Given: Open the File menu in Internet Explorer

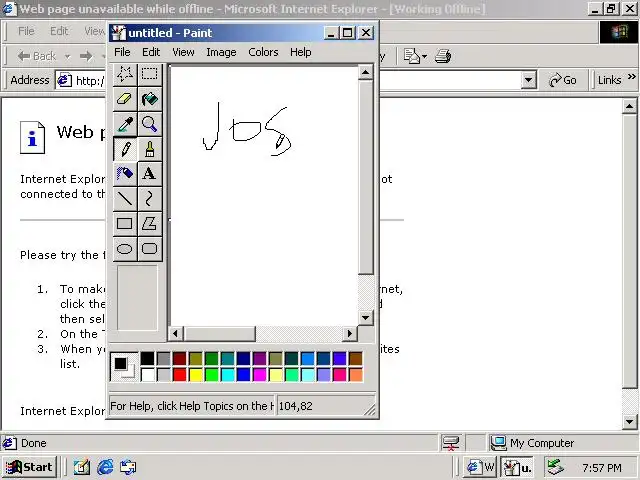Looking at the screenshot, I should 26,31.
